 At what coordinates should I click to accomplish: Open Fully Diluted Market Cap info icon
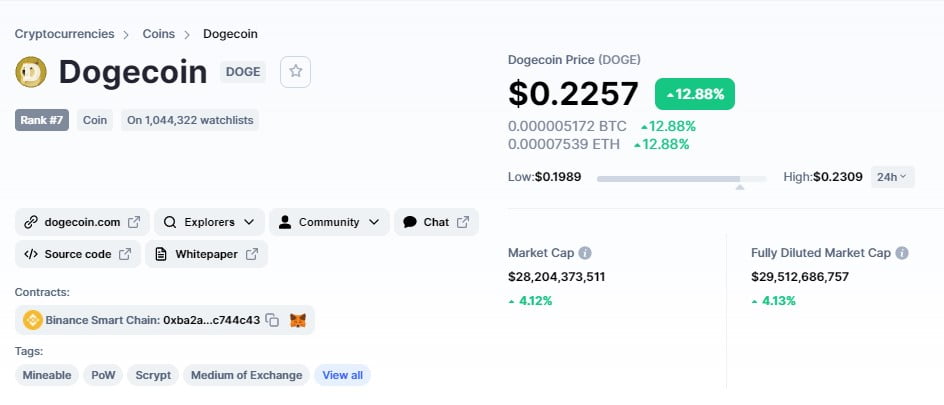pos(902,253)
